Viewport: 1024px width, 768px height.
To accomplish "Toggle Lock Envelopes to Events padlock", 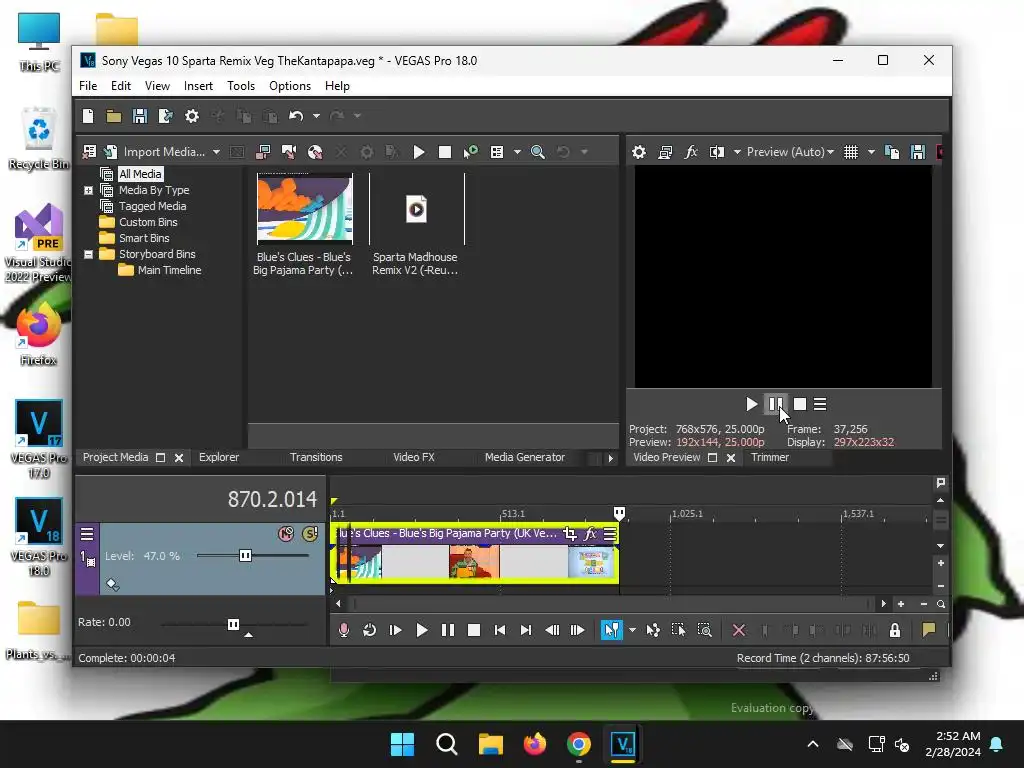I will tap(895, 630).
